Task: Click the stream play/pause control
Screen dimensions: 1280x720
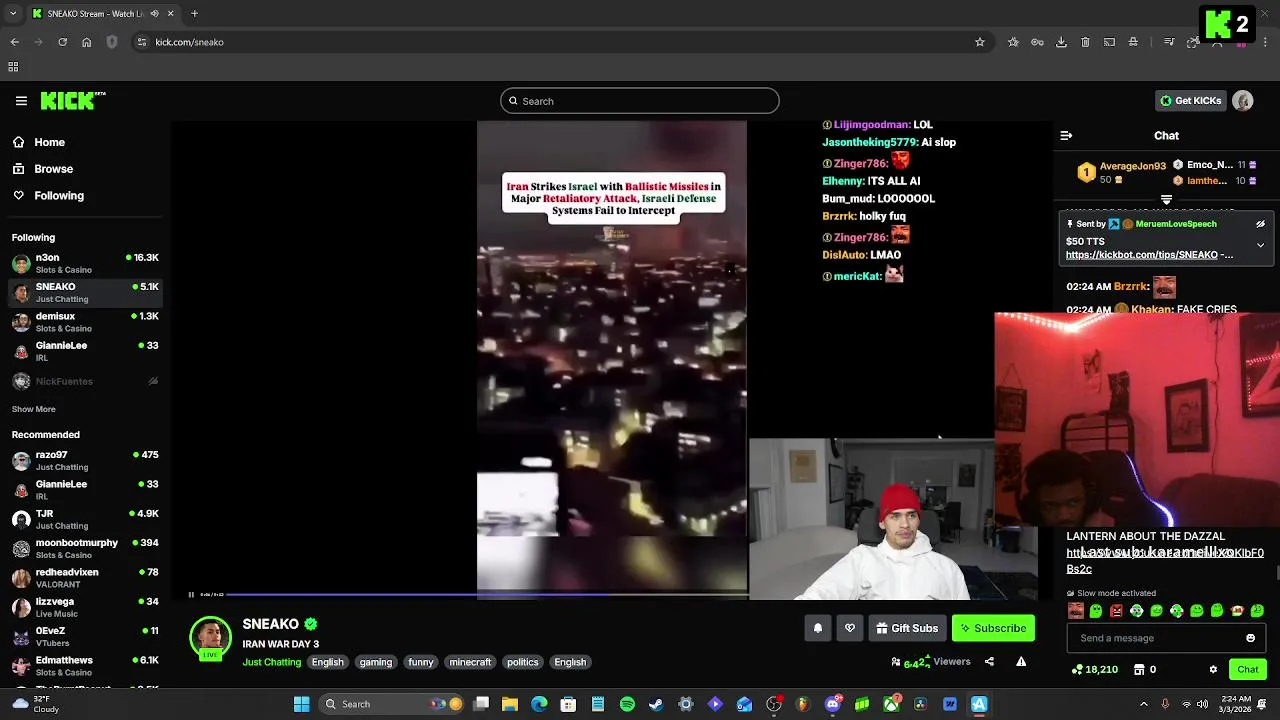Action: [x=191, y=595]
